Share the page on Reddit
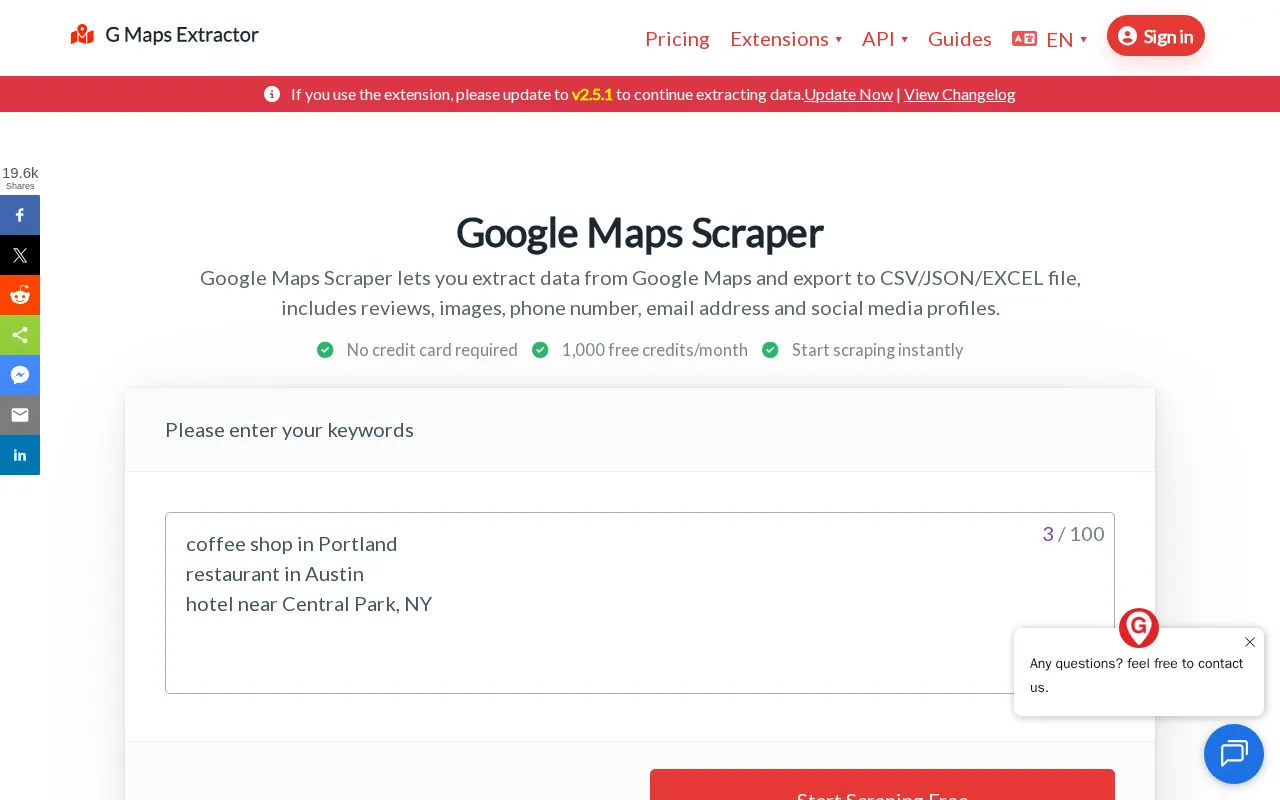 [20, 295]
